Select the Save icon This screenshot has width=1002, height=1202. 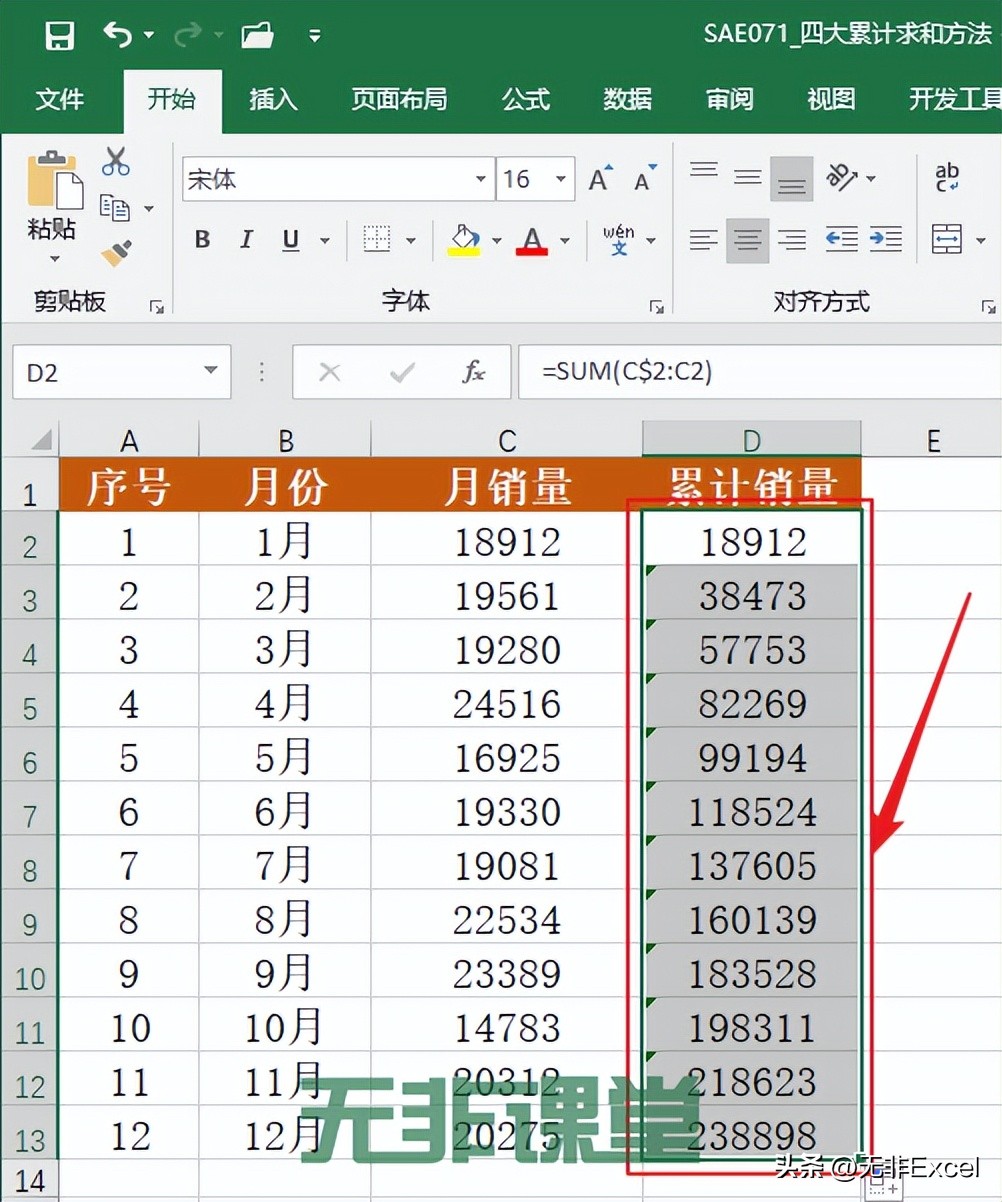click(59, 33)
